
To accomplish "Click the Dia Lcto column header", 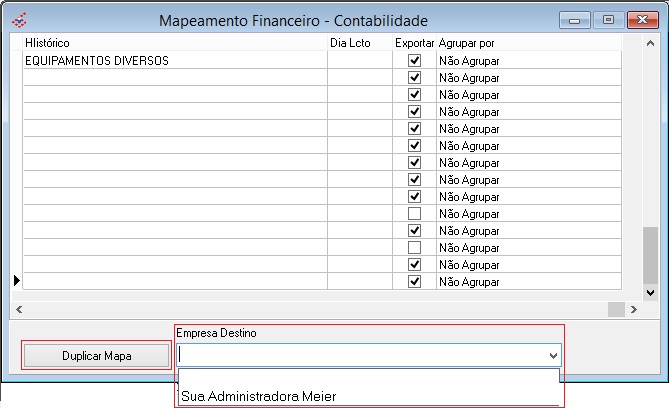I will (x=360, y=43).
